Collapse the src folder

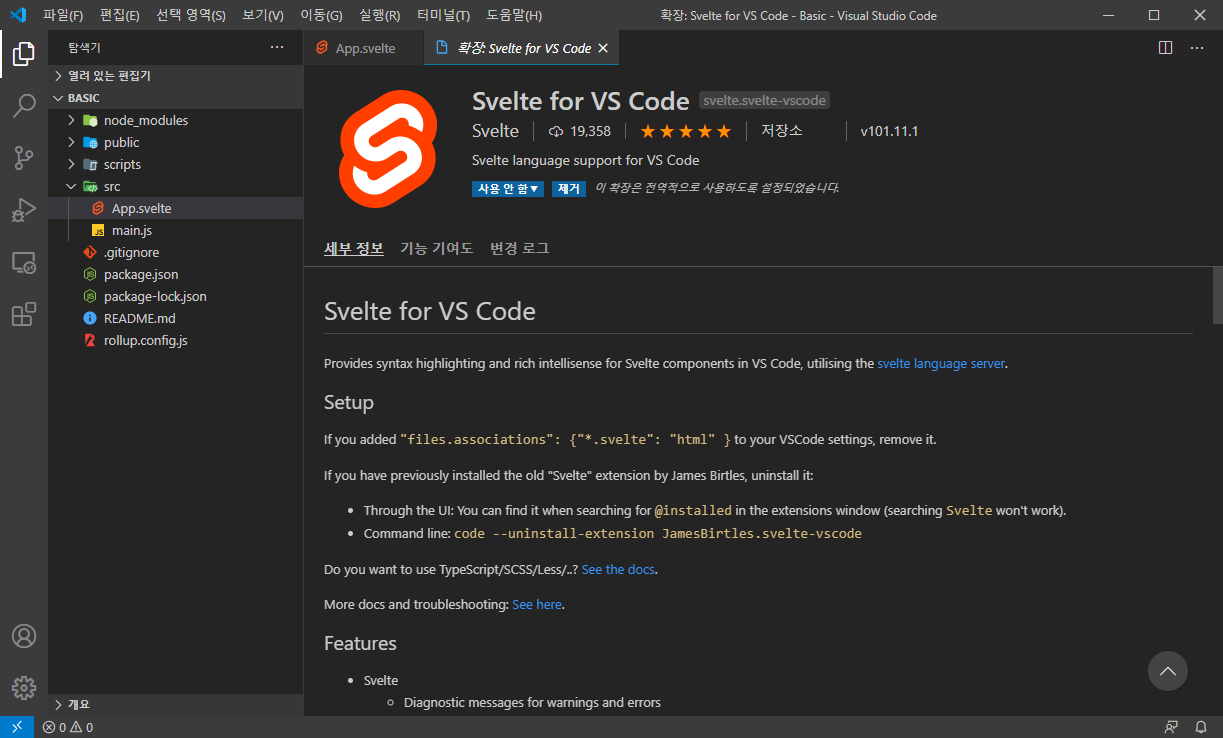(x=71, y=186)
